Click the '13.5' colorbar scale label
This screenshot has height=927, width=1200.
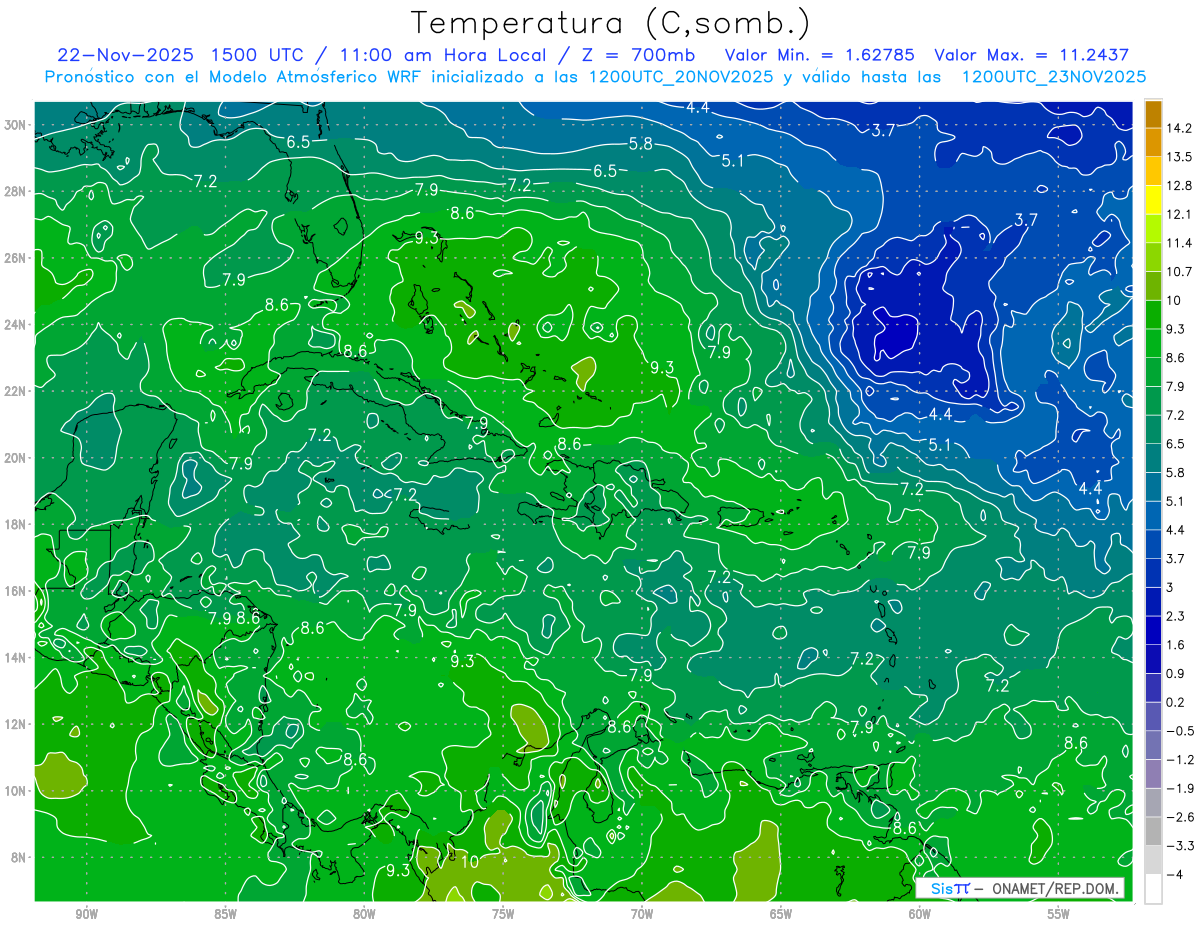pyautogui.click(x=1178, y=157)
